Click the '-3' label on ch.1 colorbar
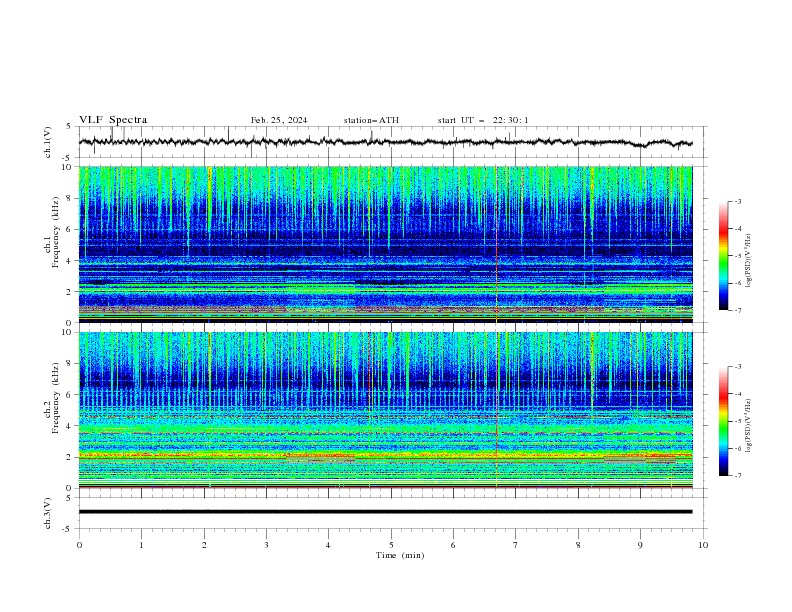The width and height of the screenshot is (792, 612). tap(737, 201)
